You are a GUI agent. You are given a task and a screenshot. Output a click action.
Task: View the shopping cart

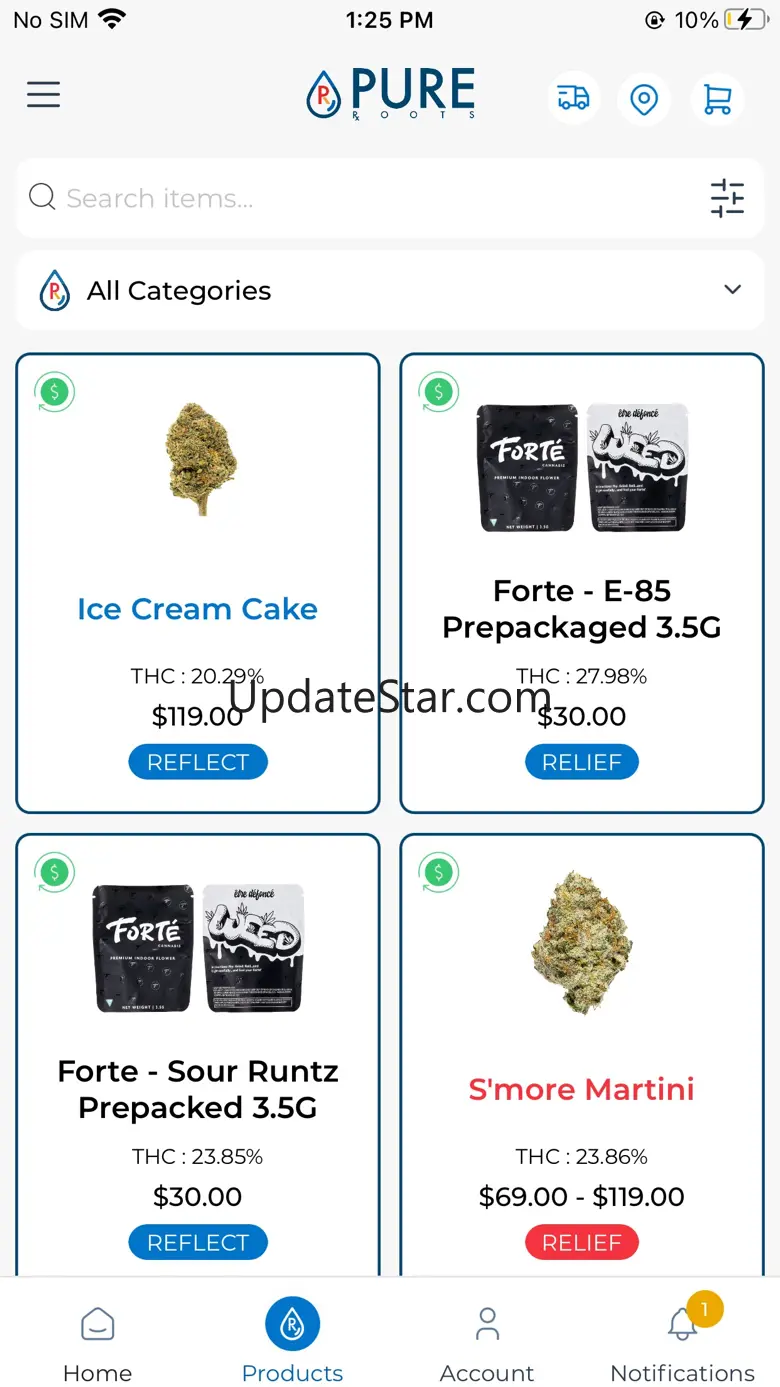(717, 99)
